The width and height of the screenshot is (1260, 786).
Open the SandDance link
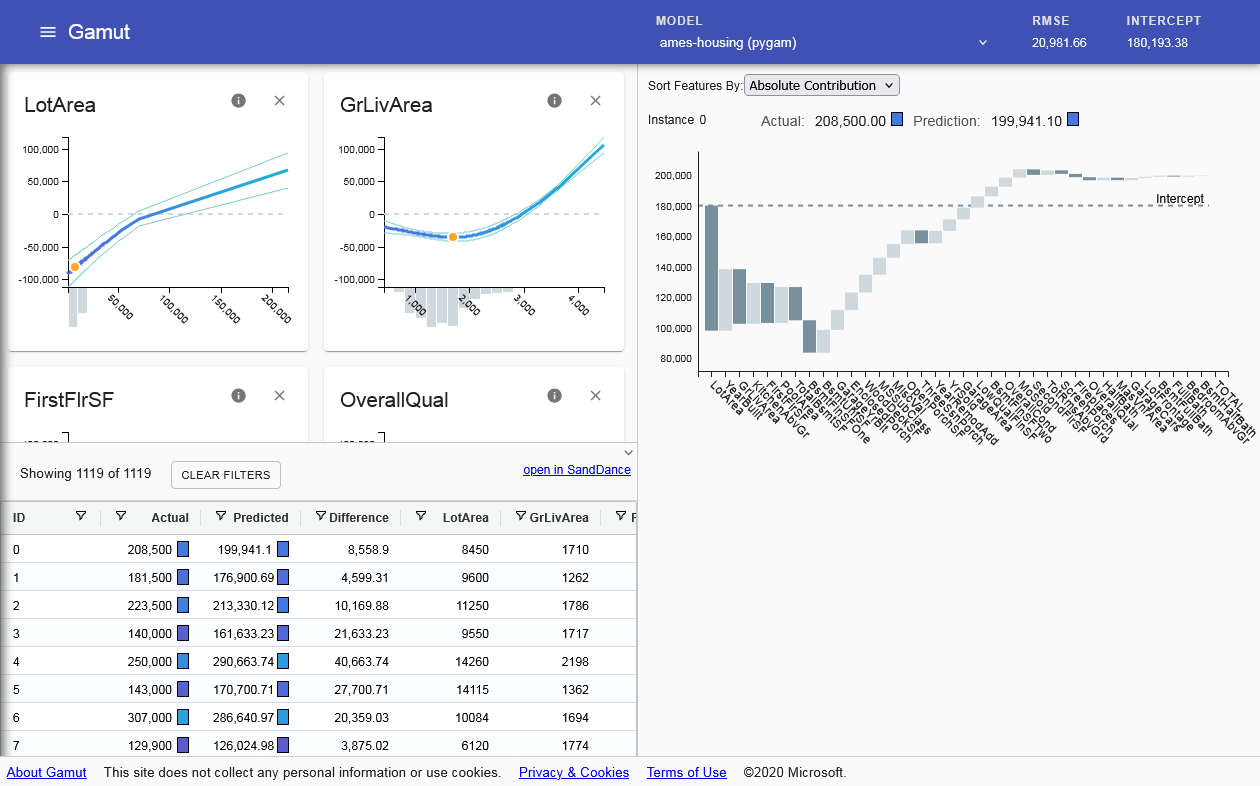[576, 470]
